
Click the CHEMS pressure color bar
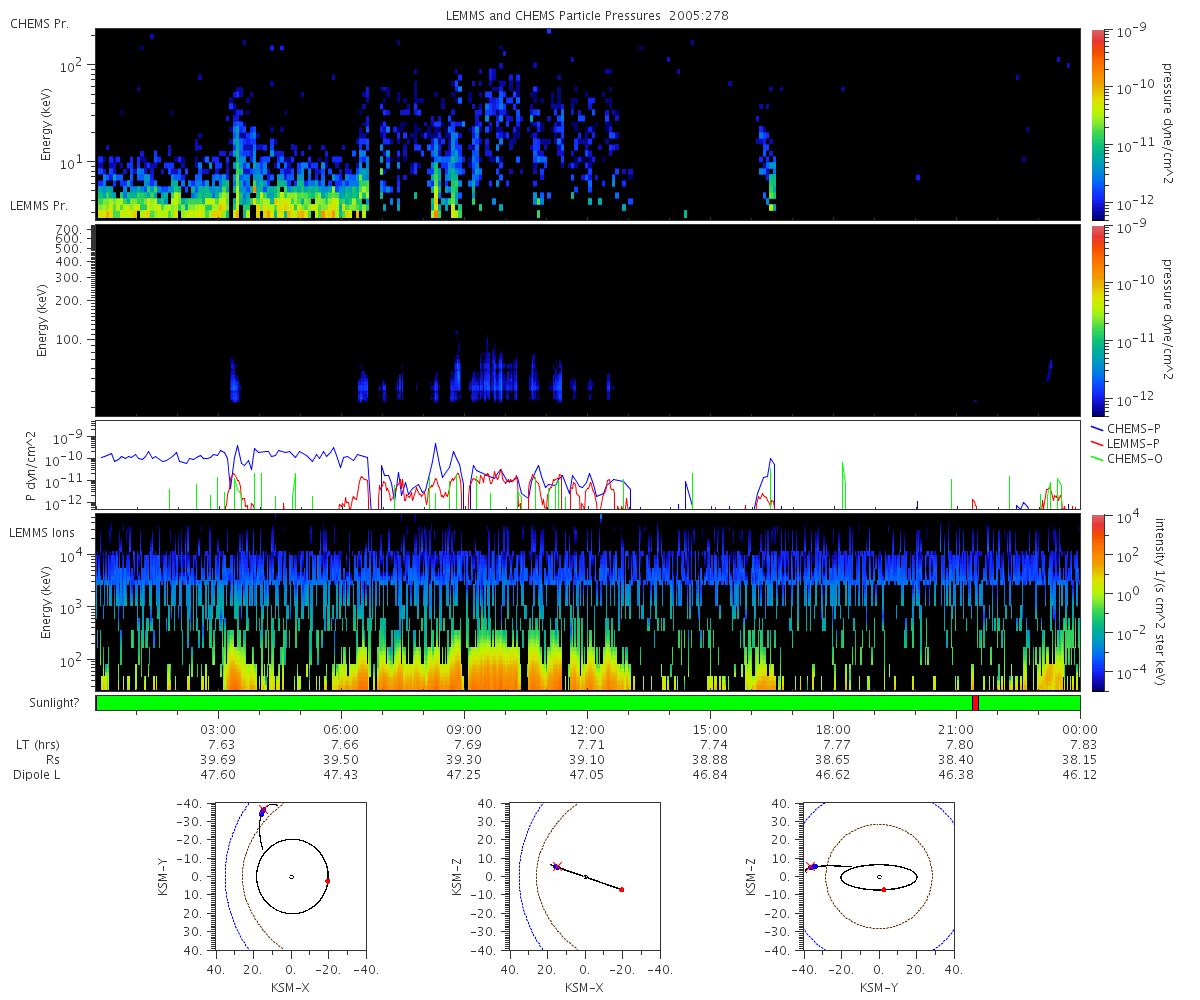(1098, 124)
